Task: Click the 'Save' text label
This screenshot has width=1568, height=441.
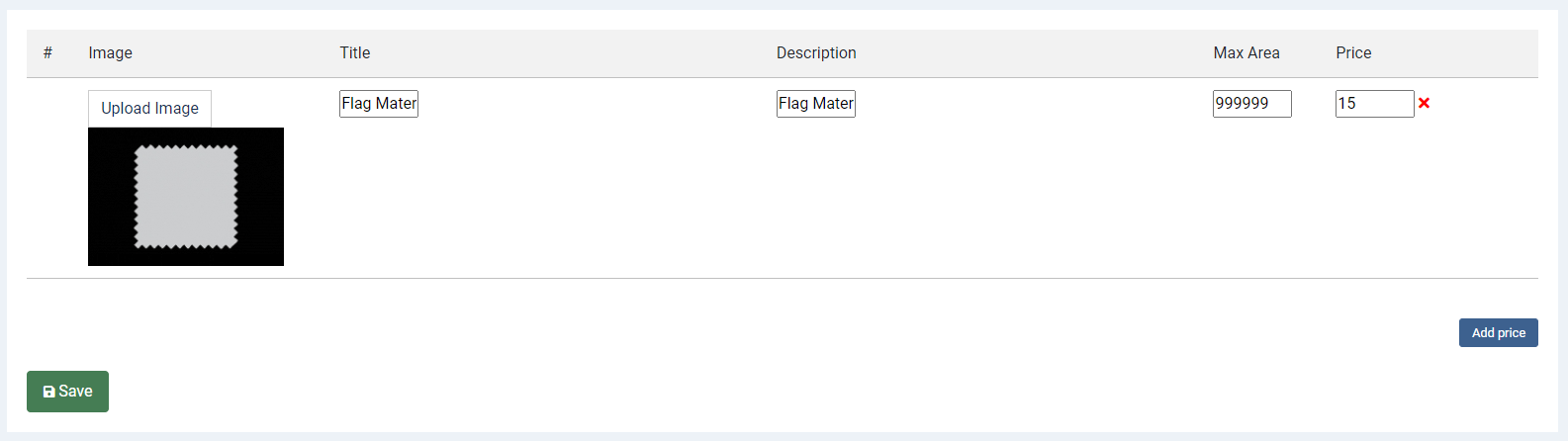Action: click(x=75, y=392)
